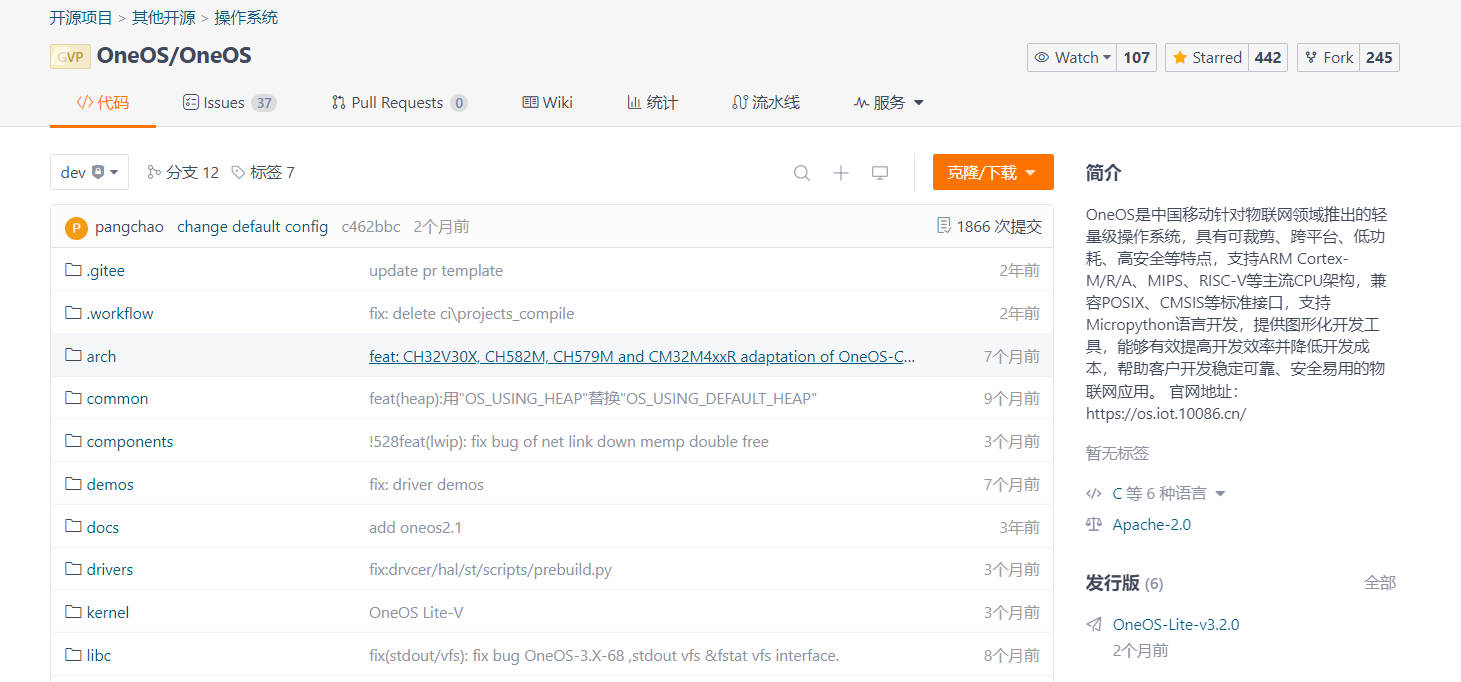Open the dev branch selector
1461x682 pixels.
tap(90, 172)
